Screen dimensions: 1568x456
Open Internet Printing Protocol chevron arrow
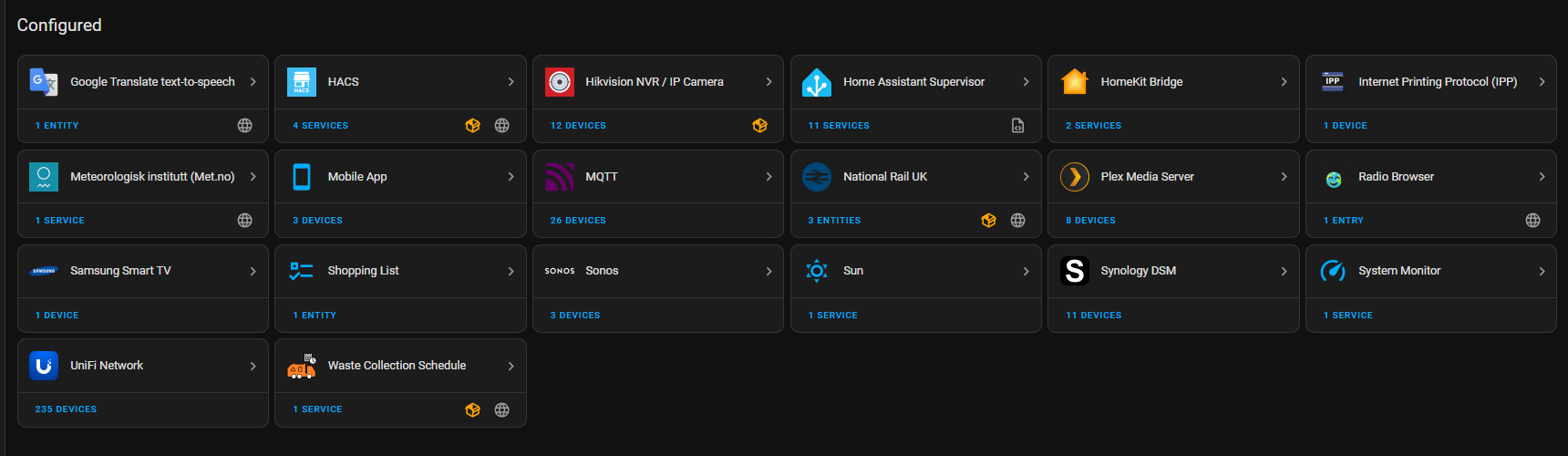click(1542, 82)
